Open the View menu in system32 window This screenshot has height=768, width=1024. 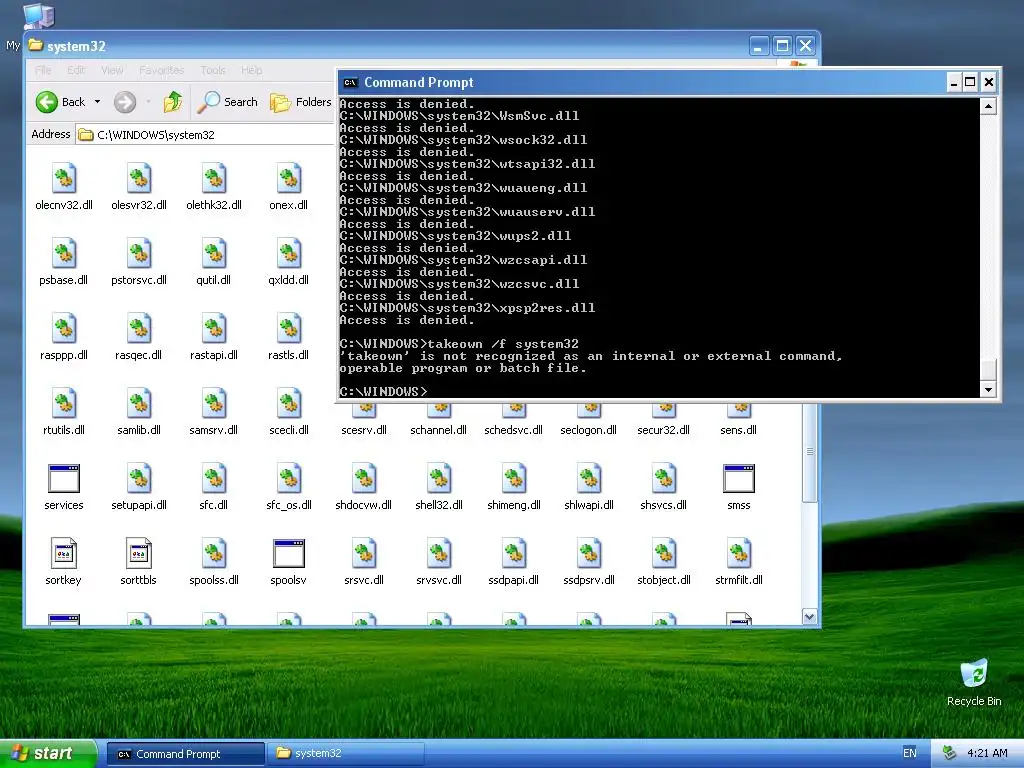112,70
